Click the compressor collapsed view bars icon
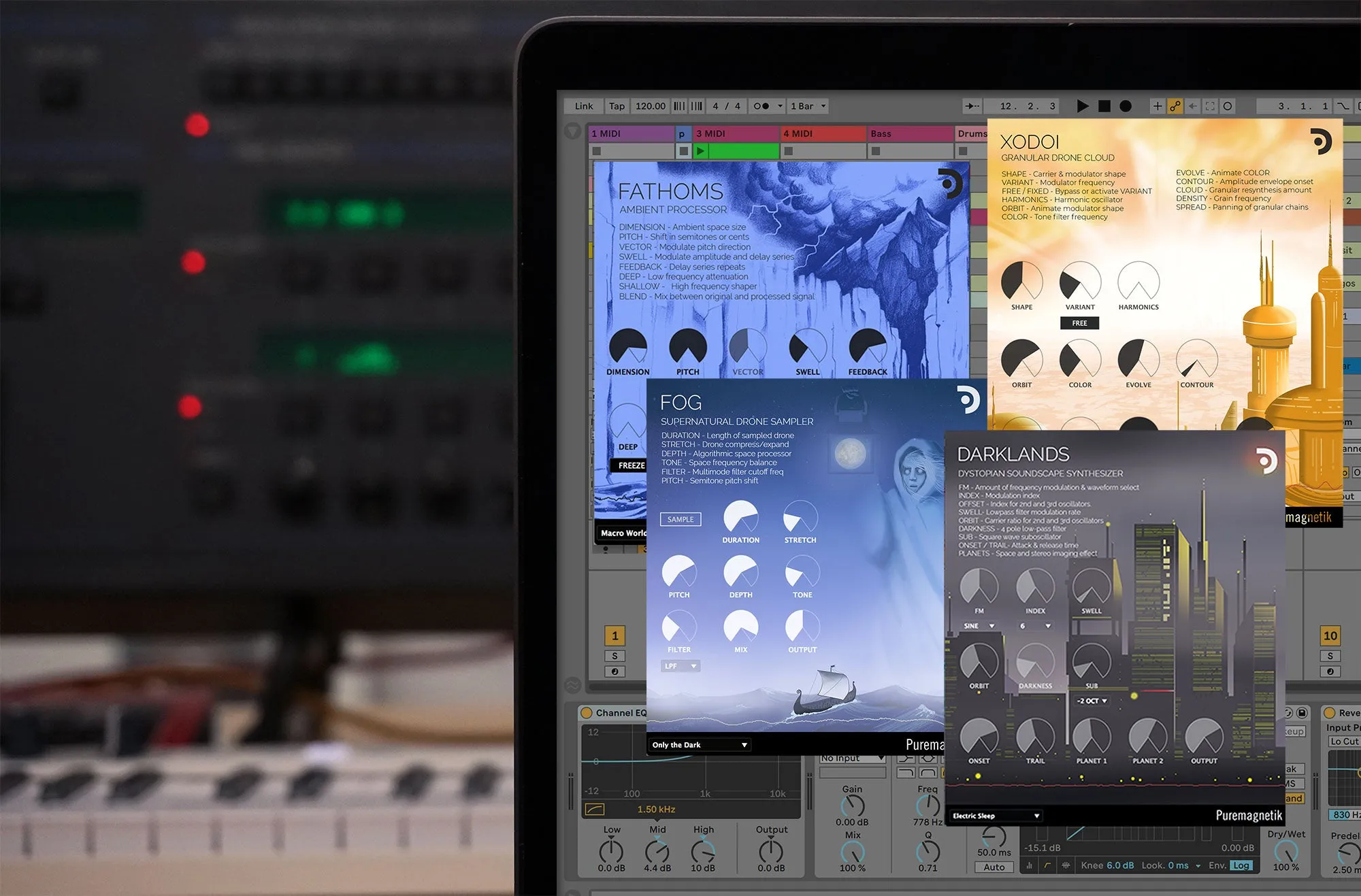This screenshot has height=896, width=1361. click(1029, 866)
